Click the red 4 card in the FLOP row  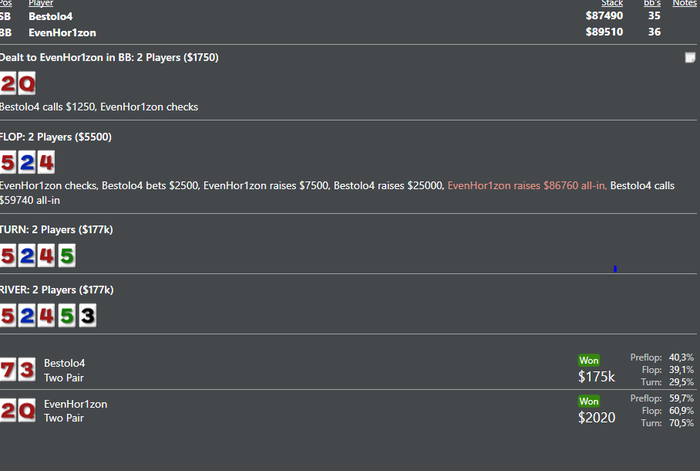click(46, 163)
